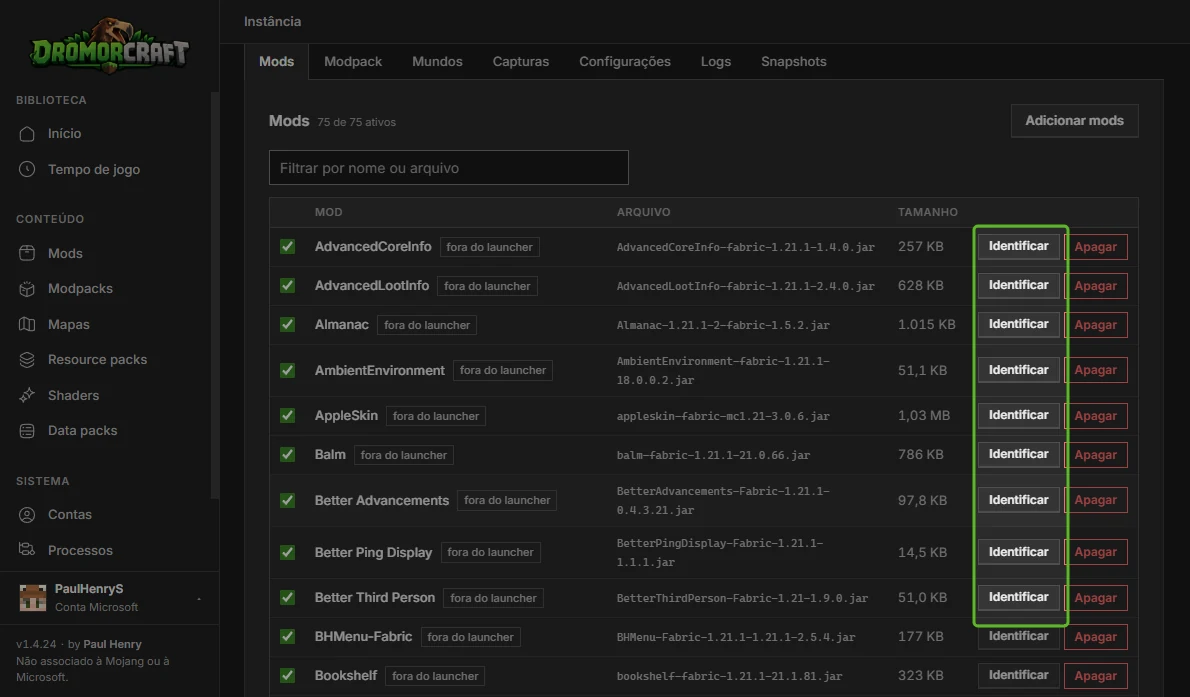This screenshot has width=1190, height=697.
Task: Click the Adicionar mods button
Action: pyautogui.click(x=1075, y=121)
